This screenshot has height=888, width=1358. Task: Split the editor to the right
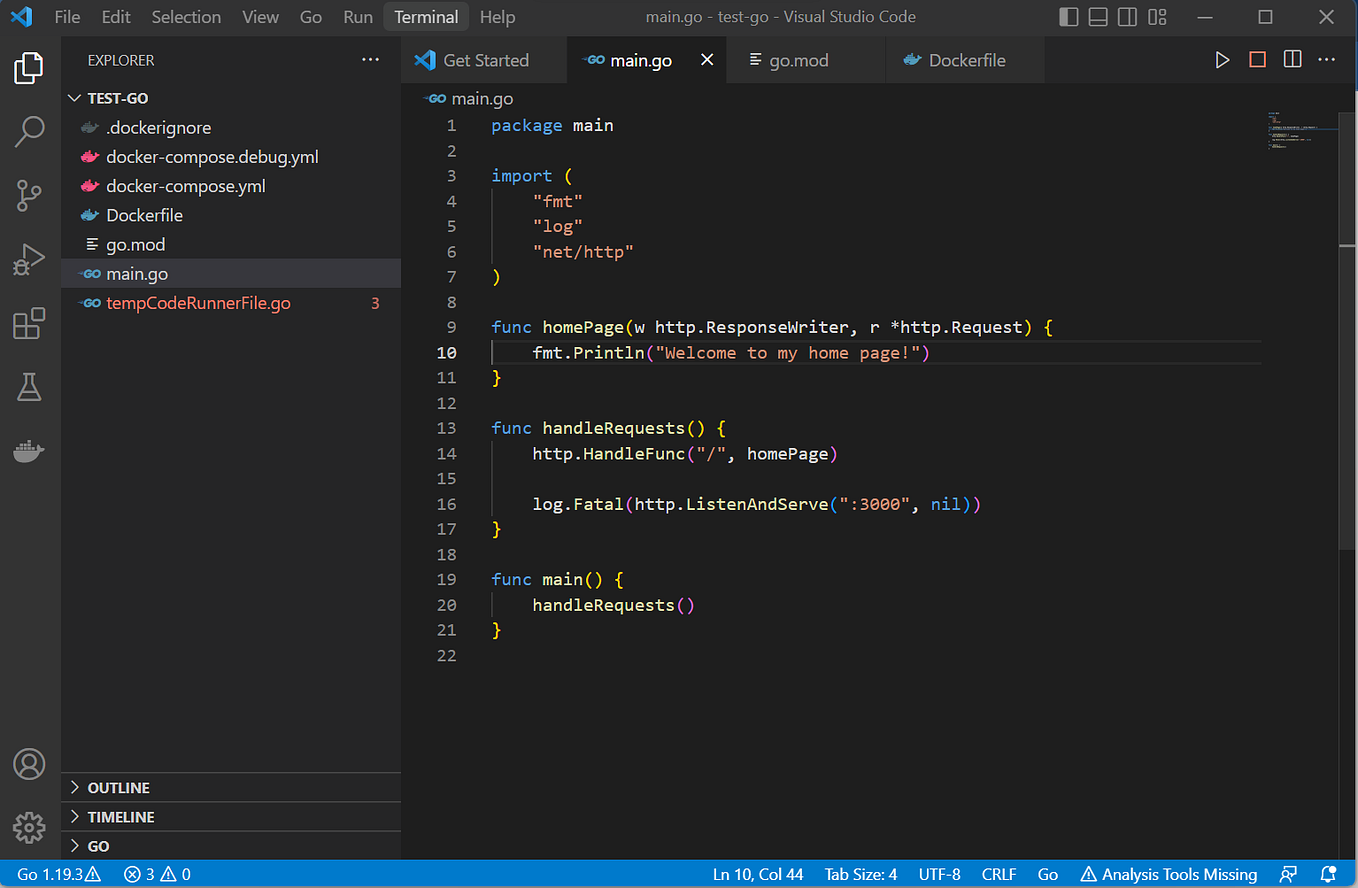point(1292,60)
